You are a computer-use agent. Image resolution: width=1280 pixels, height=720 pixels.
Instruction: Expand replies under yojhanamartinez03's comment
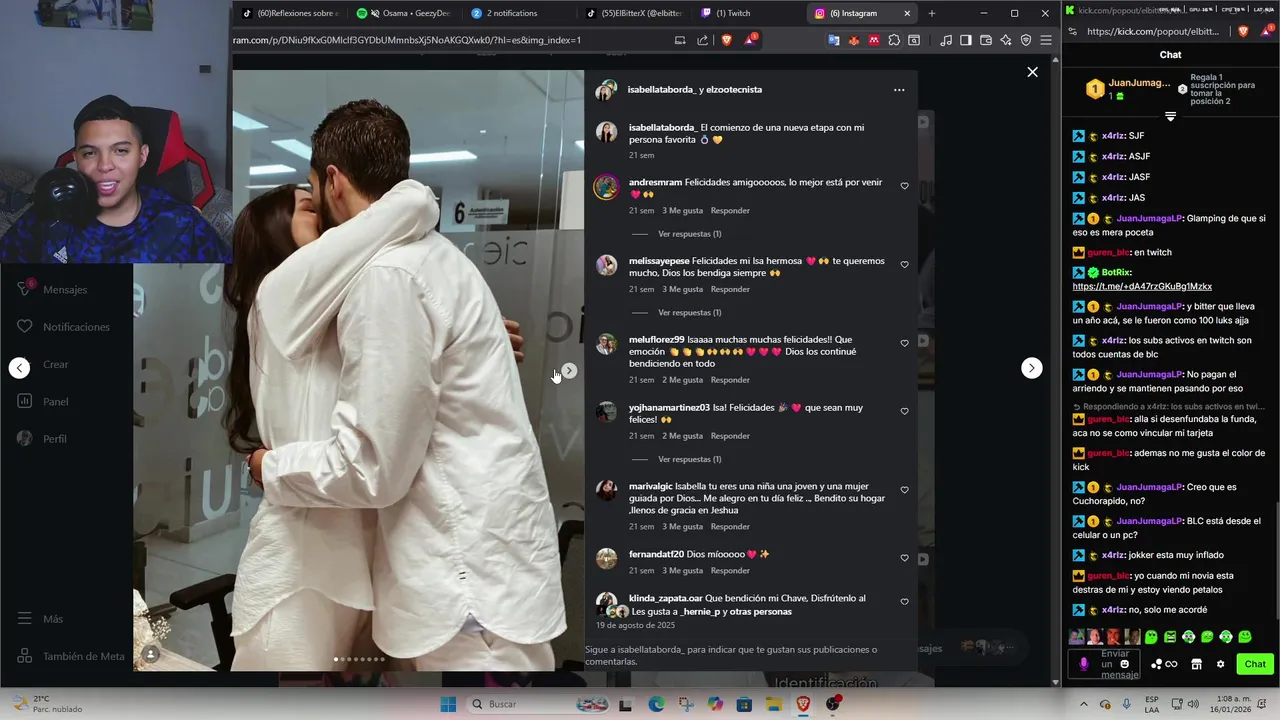(x=689, y=459)
